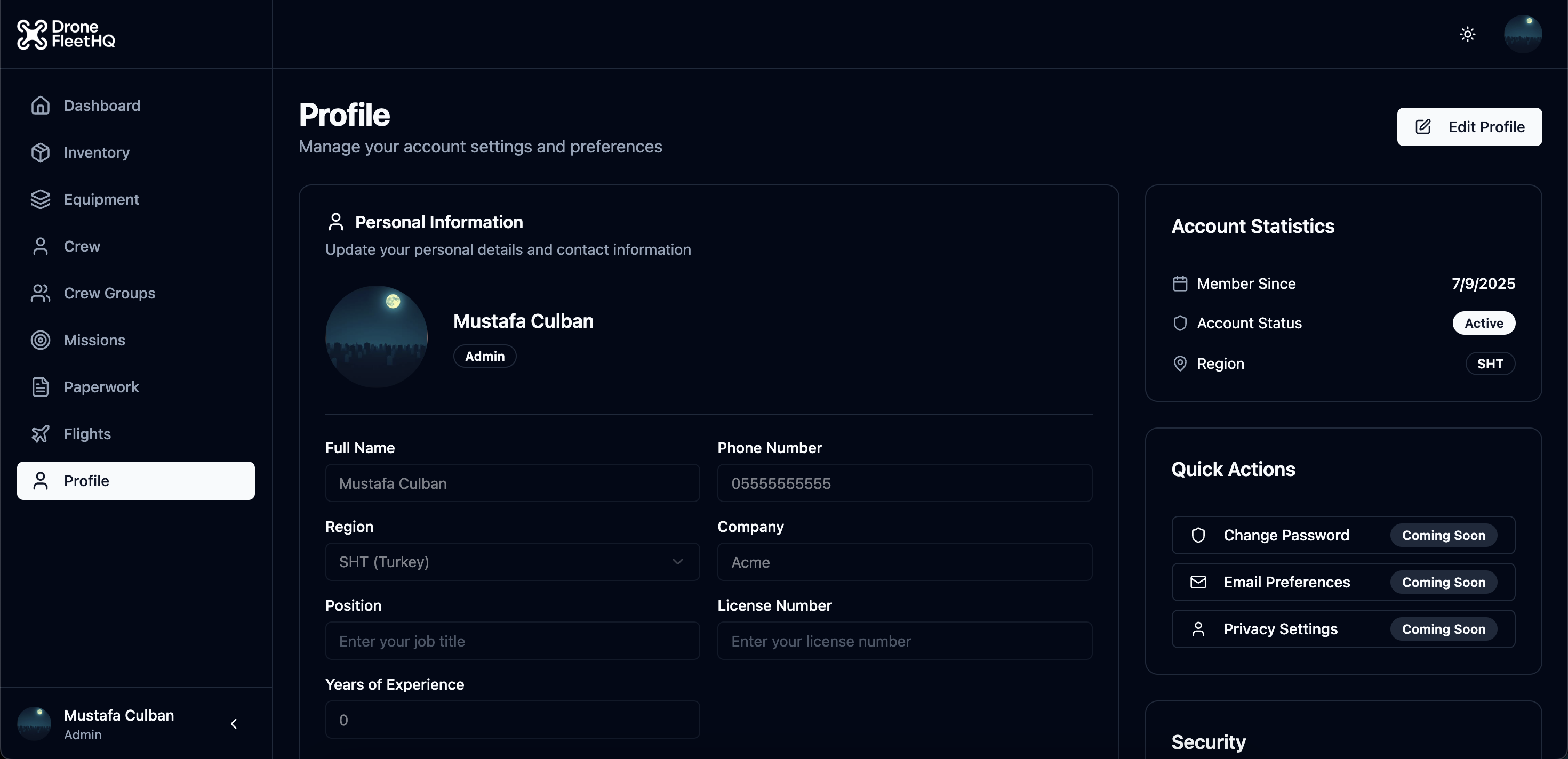Open Crew Groups page
This screenshot has height=759, width=1568.
pos(136,293)
